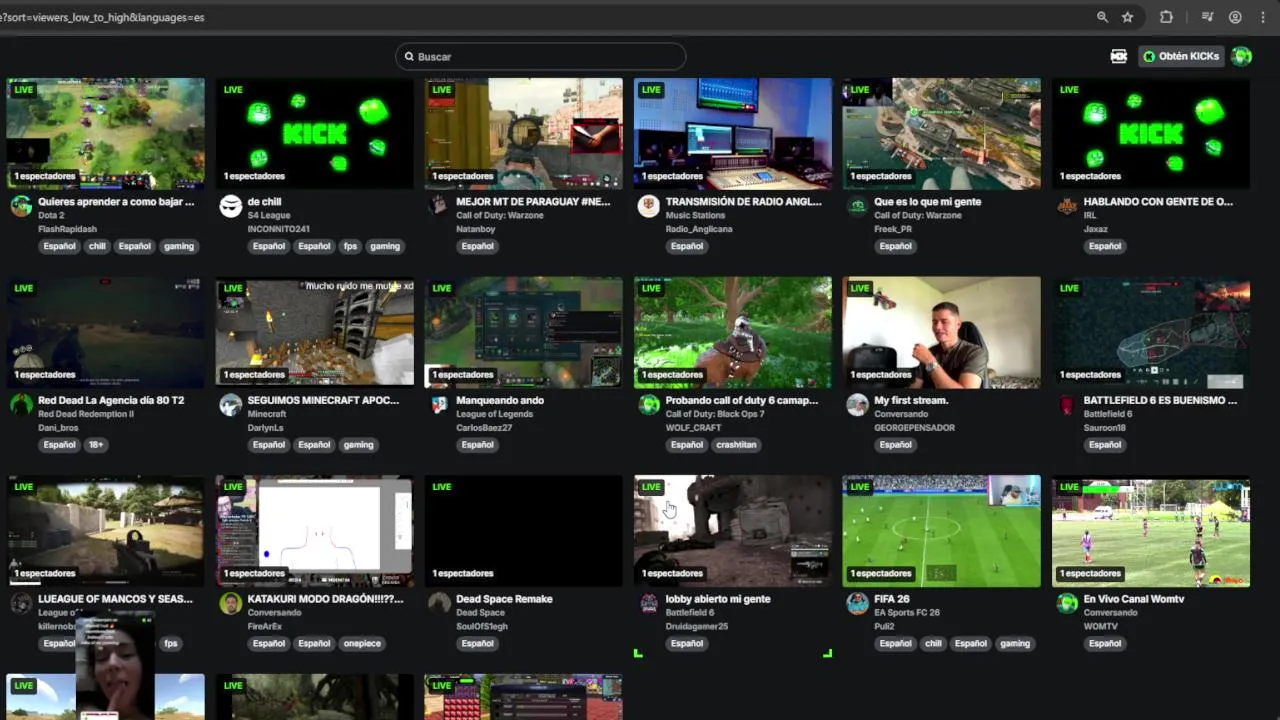Screen dimensions: 1280x720
Task: Select the S4 League category link
Action: (268, 215)
